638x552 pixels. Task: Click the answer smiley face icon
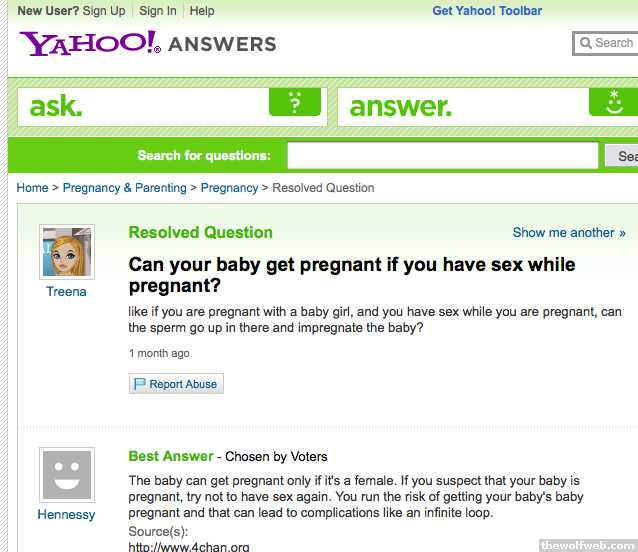(x=614, y=103)
